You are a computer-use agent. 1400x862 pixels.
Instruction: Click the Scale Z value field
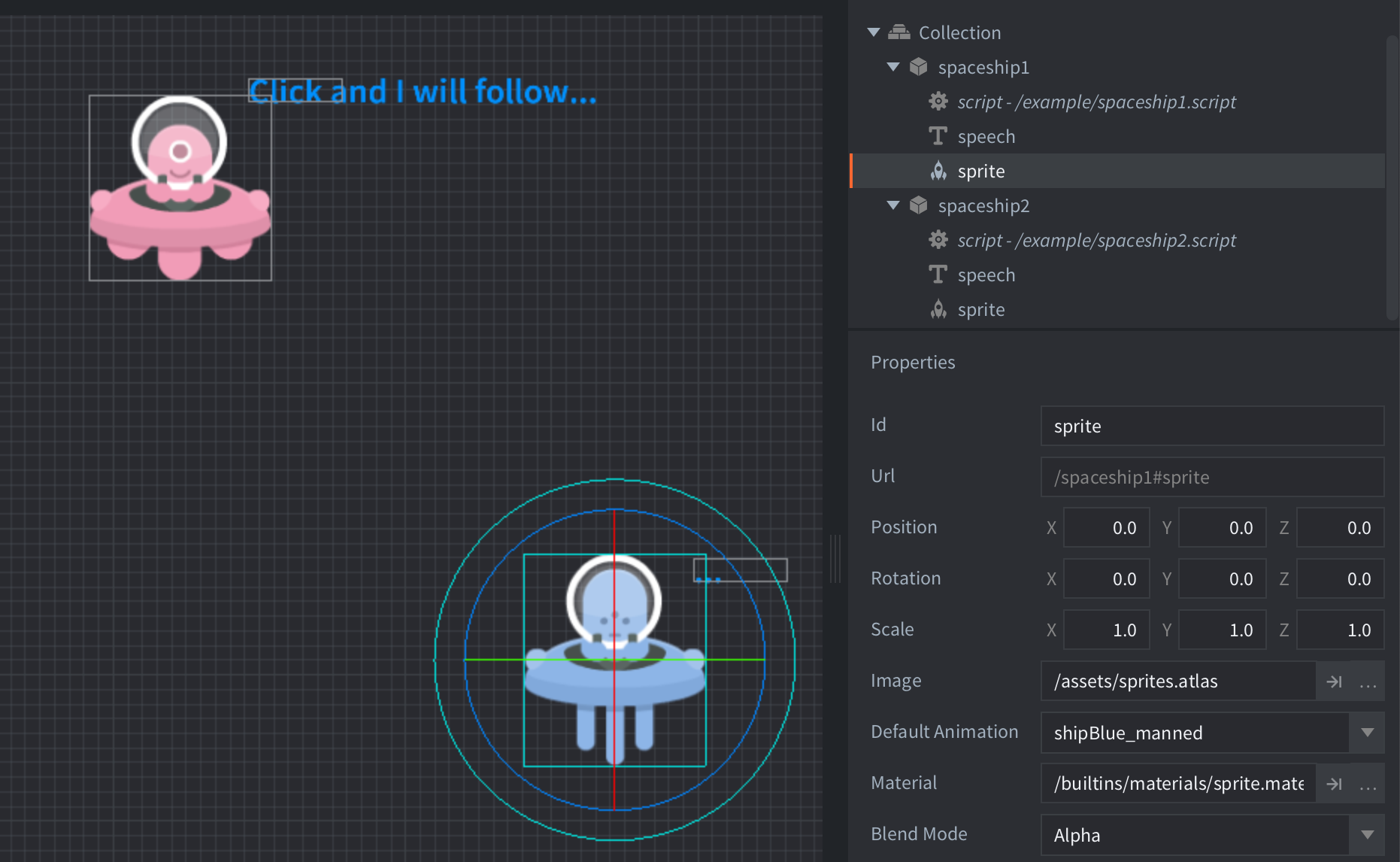[x=1341, y=630]
